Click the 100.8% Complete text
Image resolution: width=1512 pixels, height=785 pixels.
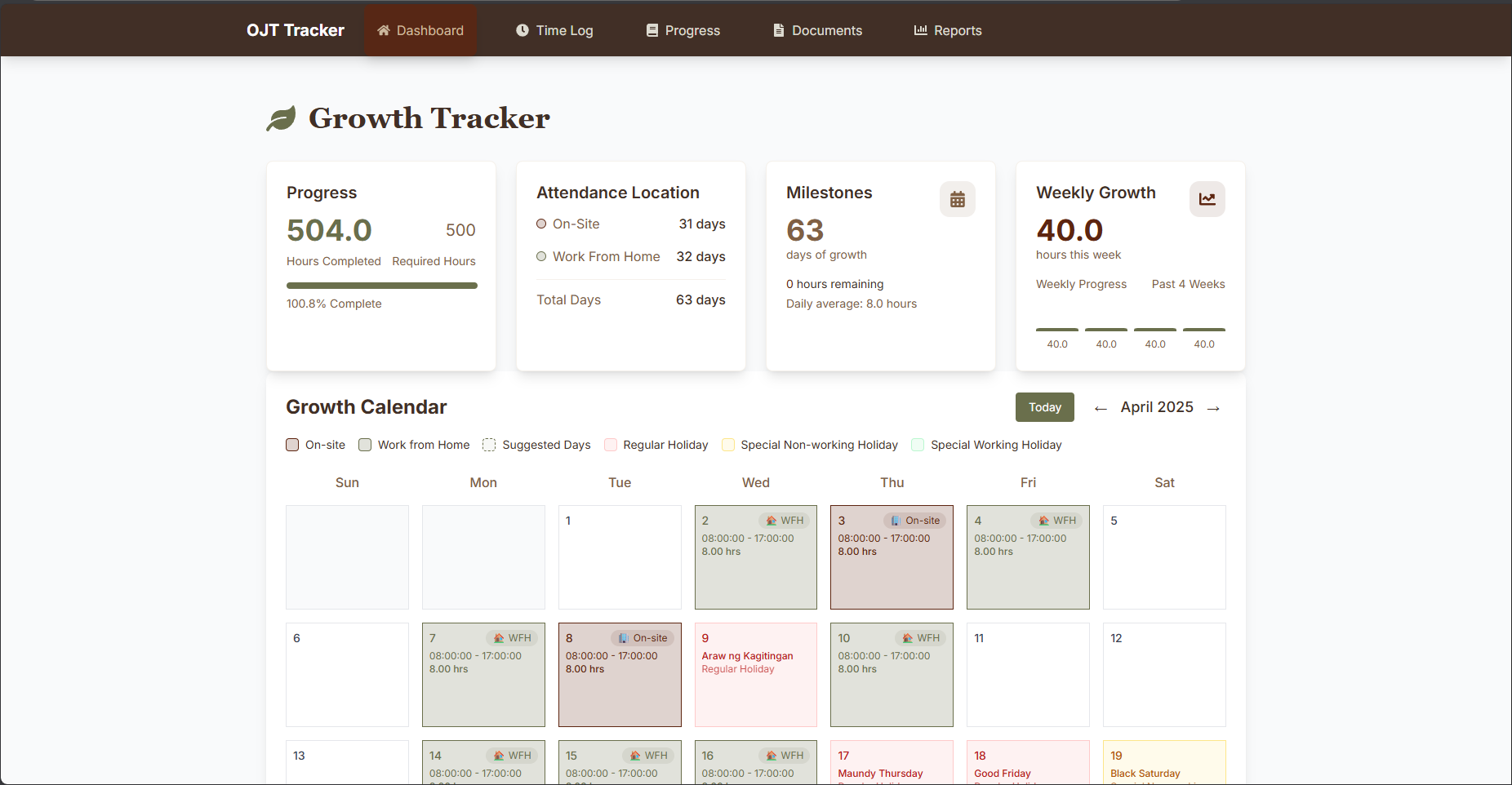[x=334, y=304]
